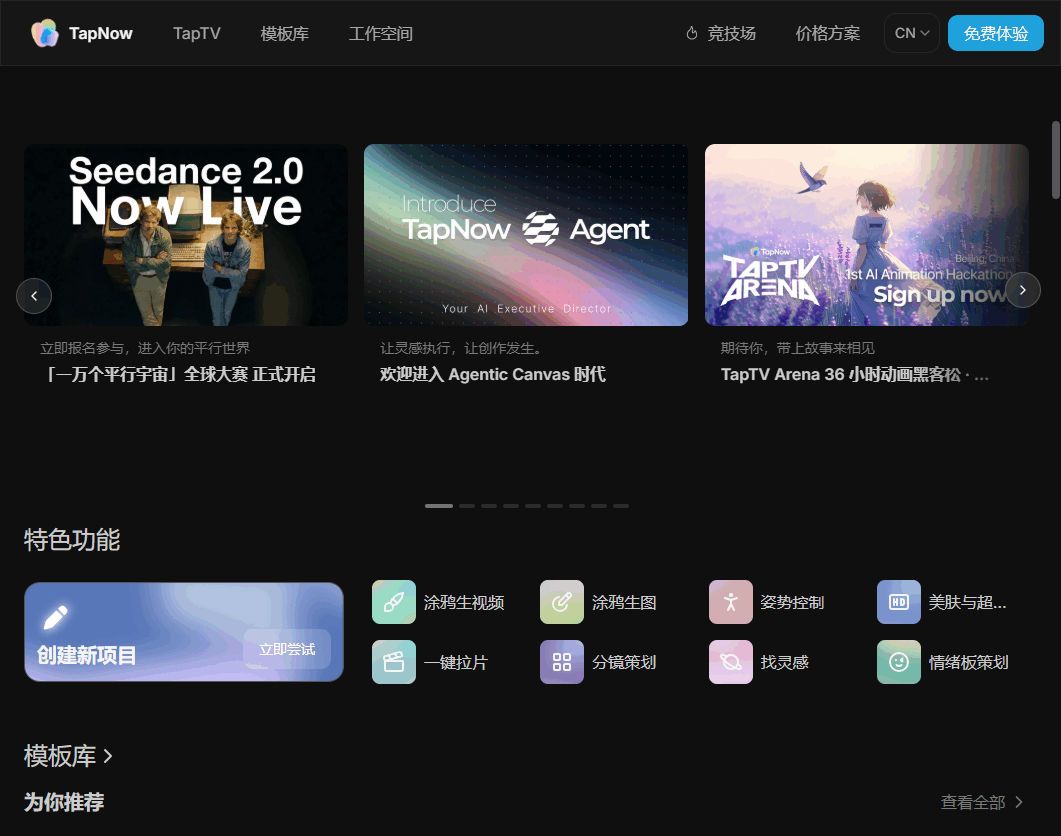Open the 价格方案 nav item
This screenshot has height=836, width=1061.
(828, 33)
